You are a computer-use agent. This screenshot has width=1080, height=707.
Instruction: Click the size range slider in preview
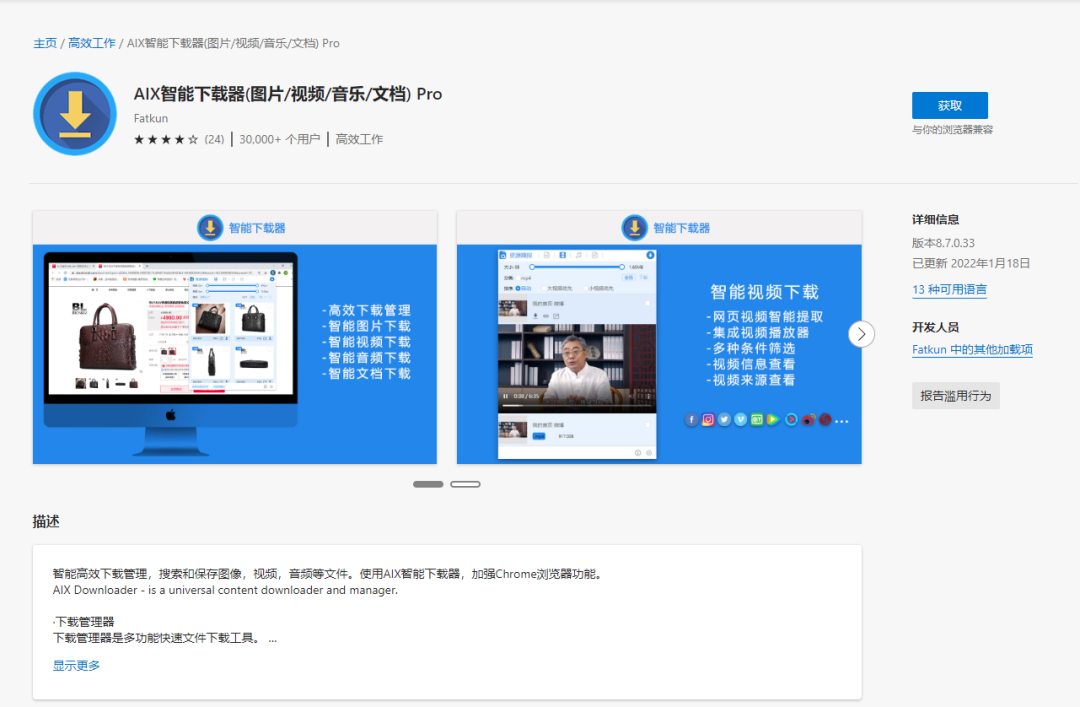pyautogui.click(x=576, y=267)
